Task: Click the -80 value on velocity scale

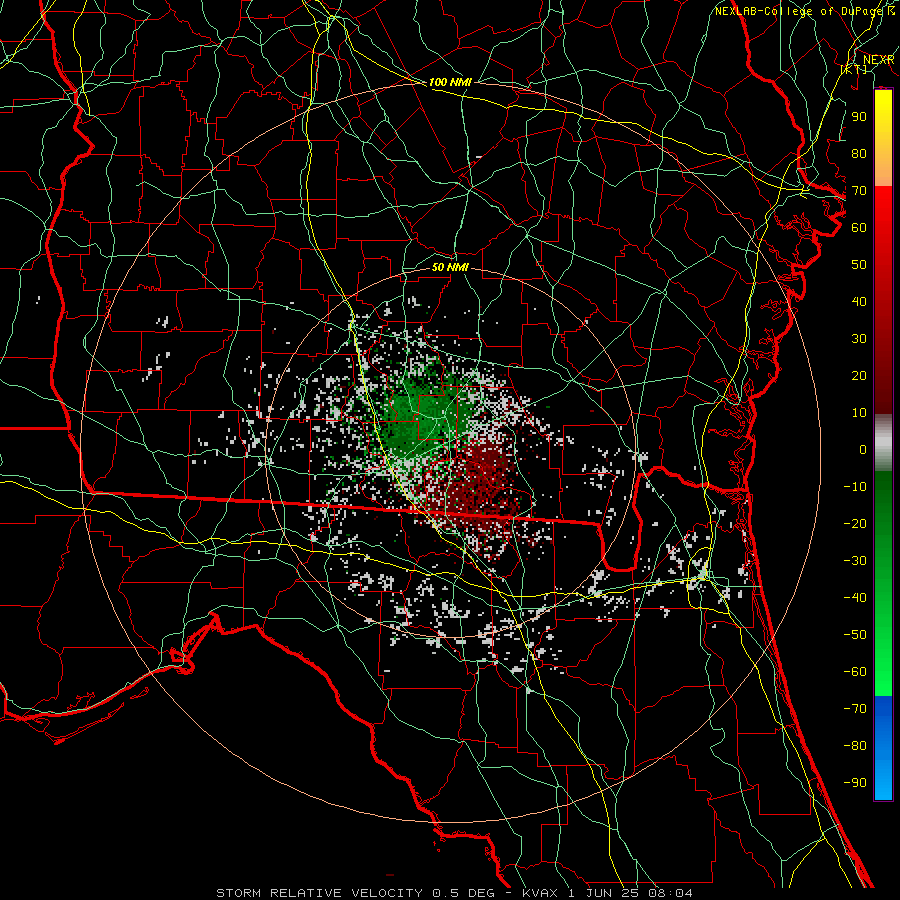Action: tap(855, 746)
